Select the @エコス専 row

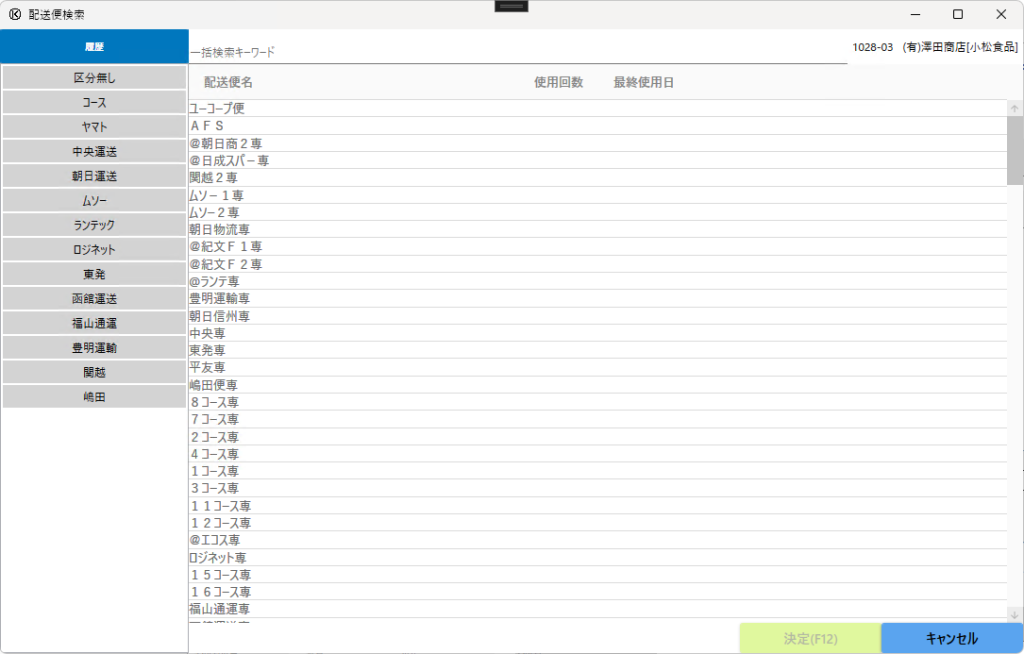[x=598, y=540]
